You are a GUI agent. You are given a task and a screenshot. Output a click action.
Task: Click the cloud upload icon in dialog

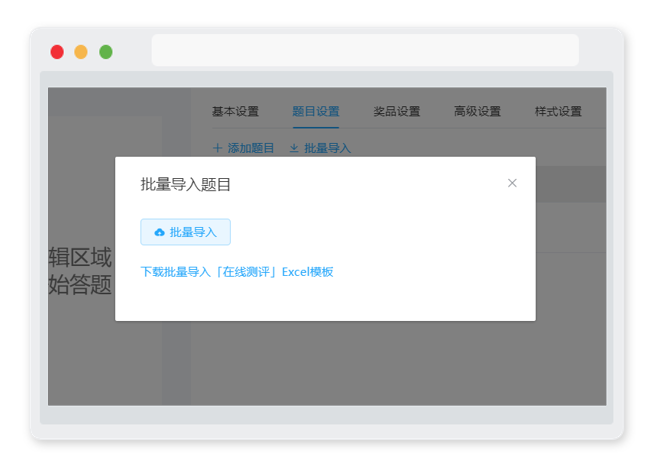(x=160, y=232)
